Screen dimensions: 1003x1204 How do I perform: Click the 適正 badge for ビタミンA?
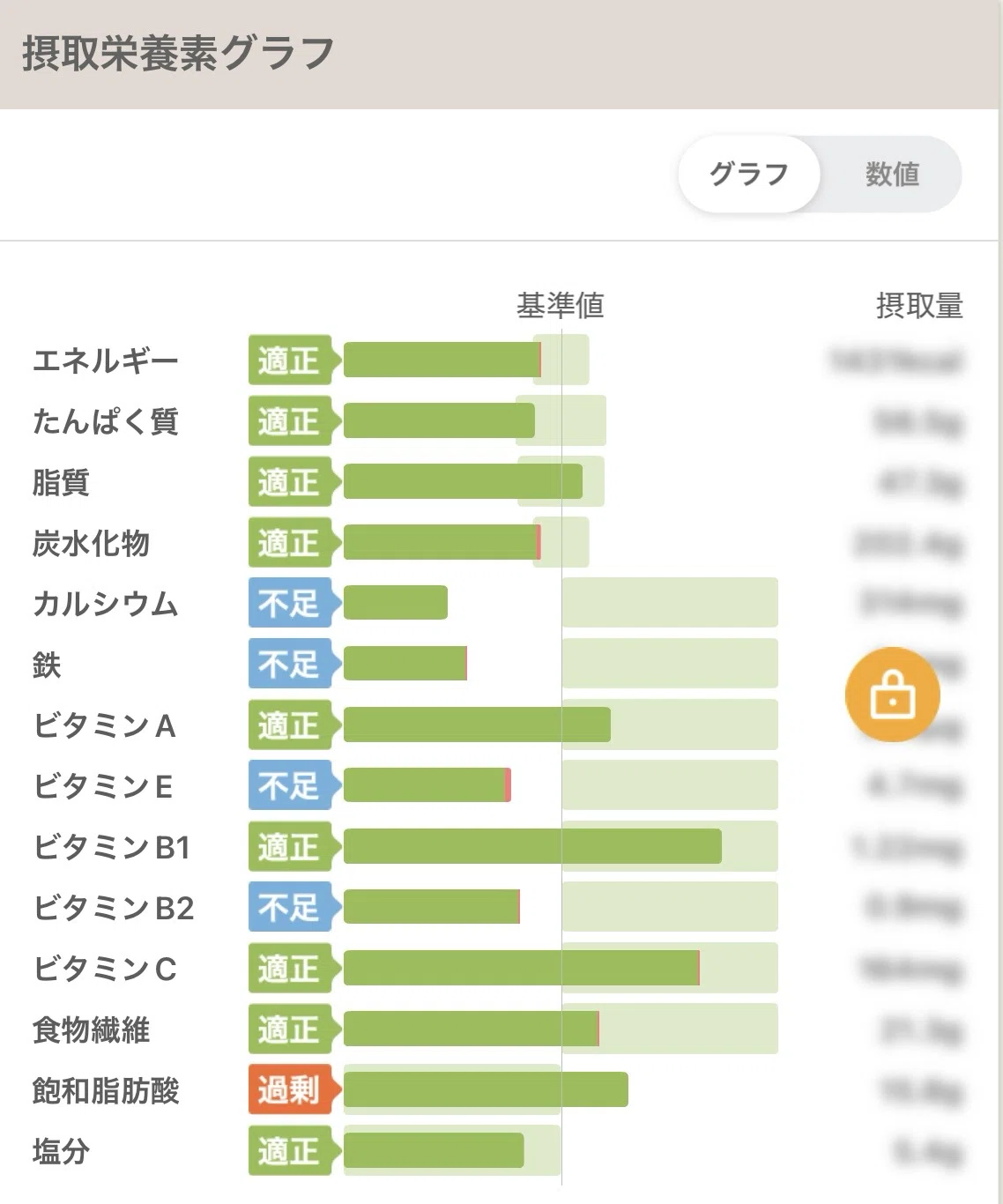[290, 725]
